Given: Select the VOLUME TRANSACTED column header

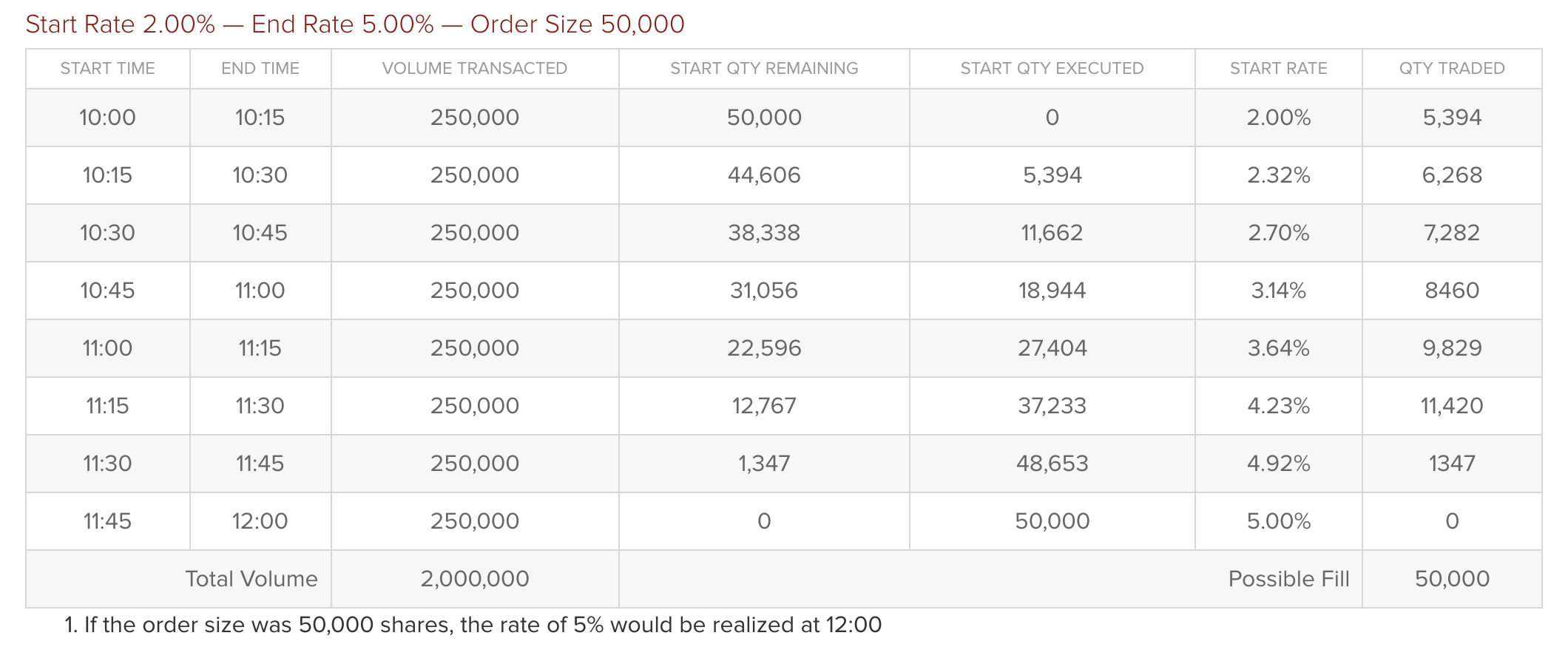Looking at the screenshot, I should pyautogui.click(x=474, y=69).
